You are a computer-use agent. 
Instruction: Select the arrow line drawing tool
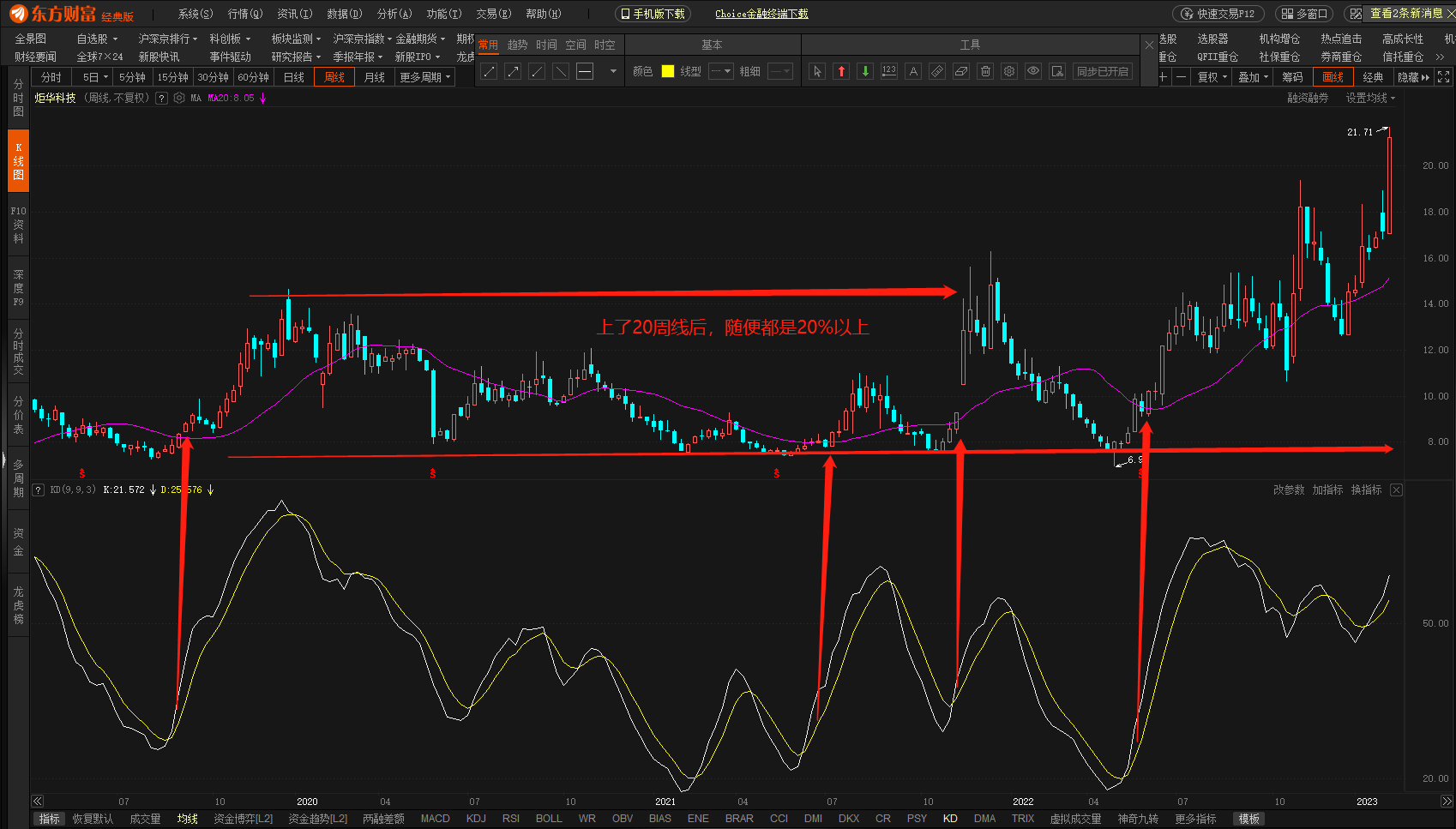(513, 71)
